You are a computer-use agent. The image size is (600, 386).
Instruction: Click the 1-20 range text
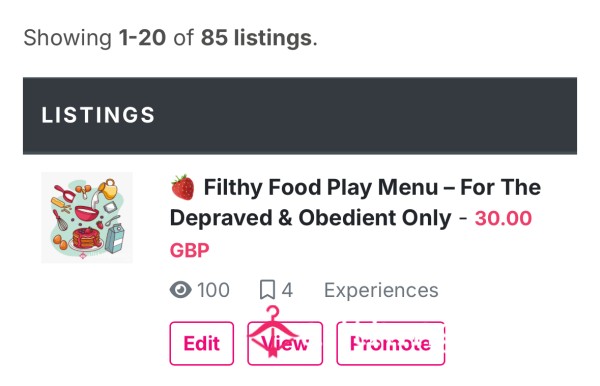[142, 38]
